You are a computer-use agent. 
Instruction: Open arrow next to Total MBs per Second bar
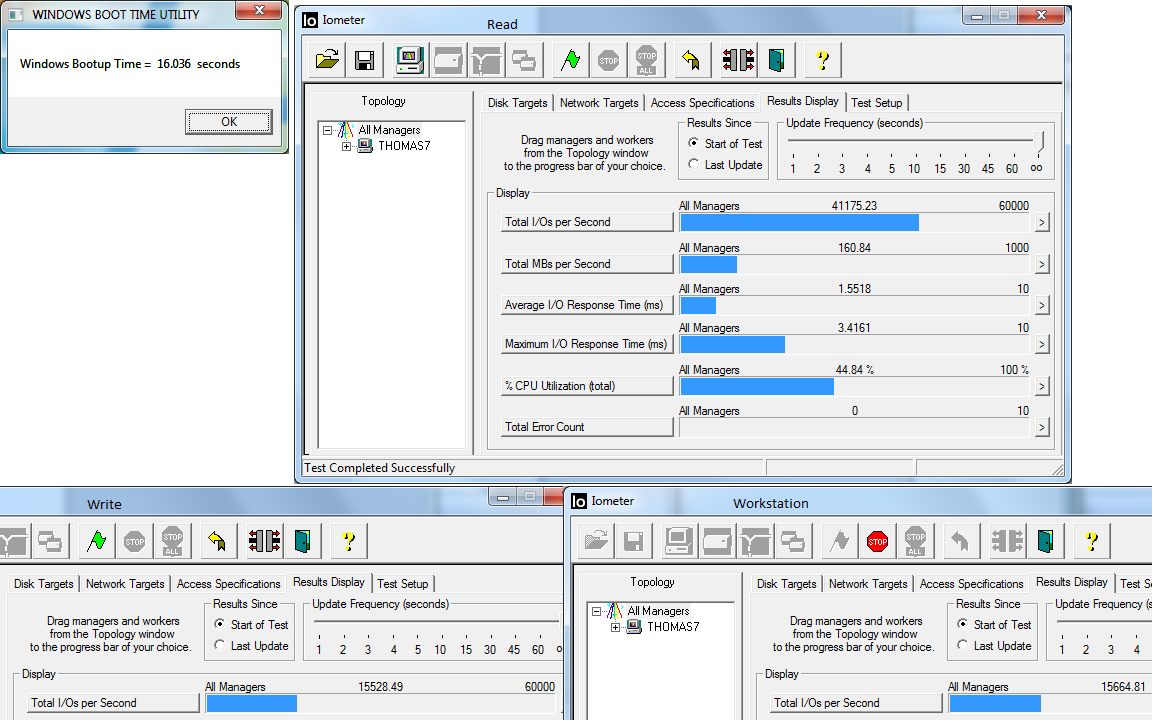click(x=1042, y=264)
